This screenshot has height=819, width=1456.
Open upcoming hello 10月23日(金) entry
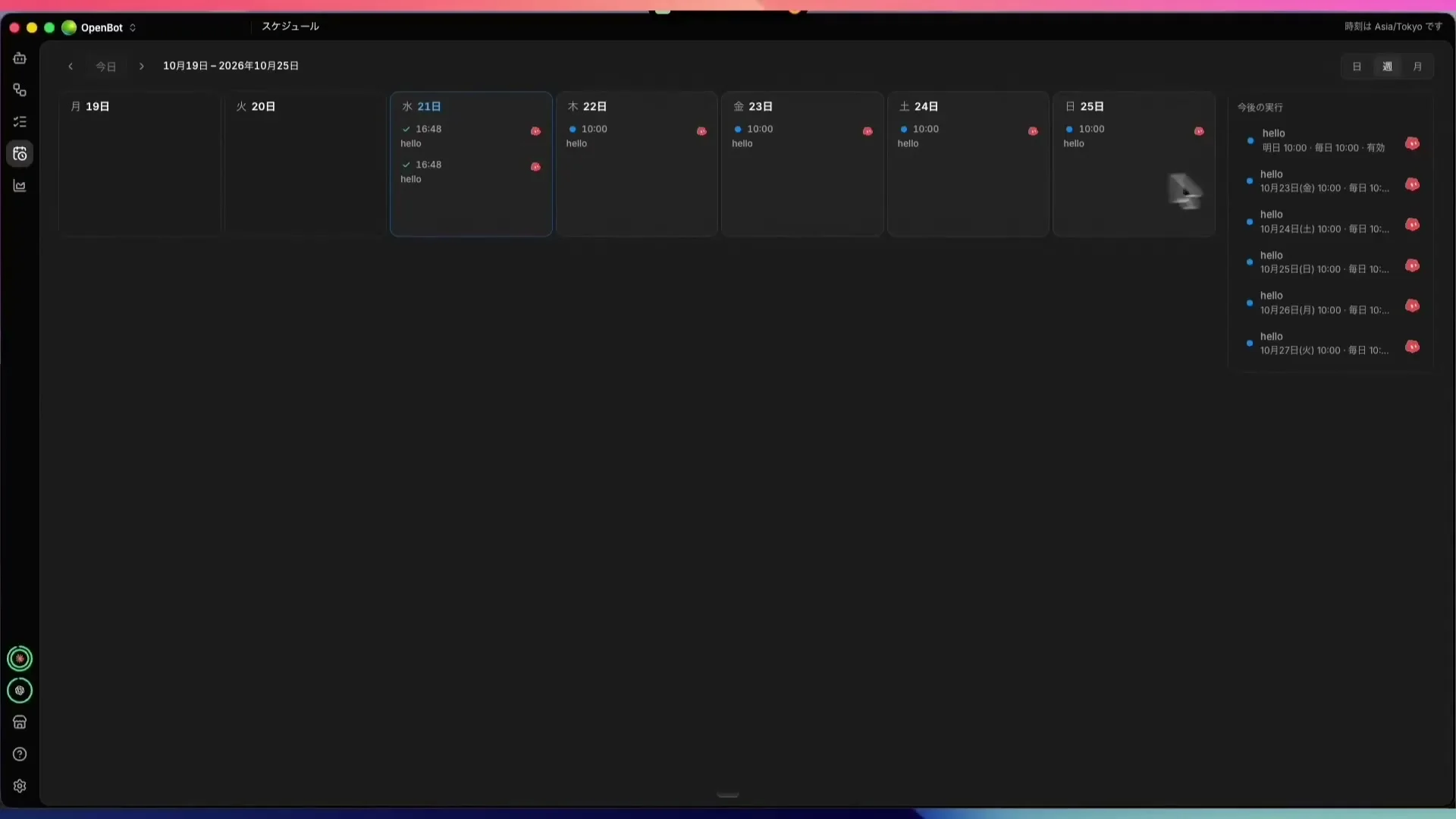tap(1332, 181)
